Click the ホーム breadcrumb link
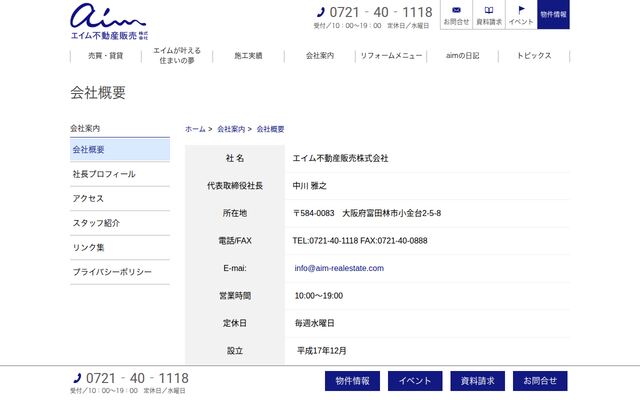 pos(195,129)
